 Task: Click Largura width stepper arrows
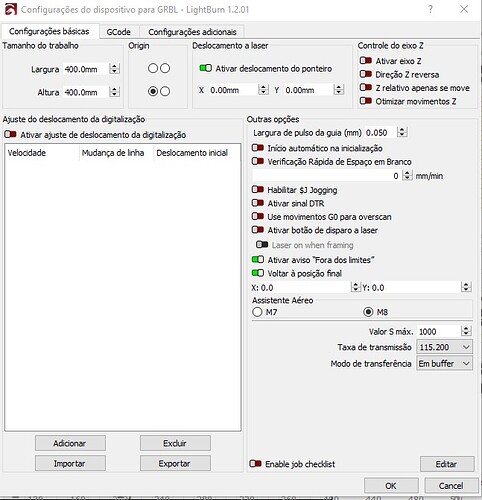[x=114, y=69]
